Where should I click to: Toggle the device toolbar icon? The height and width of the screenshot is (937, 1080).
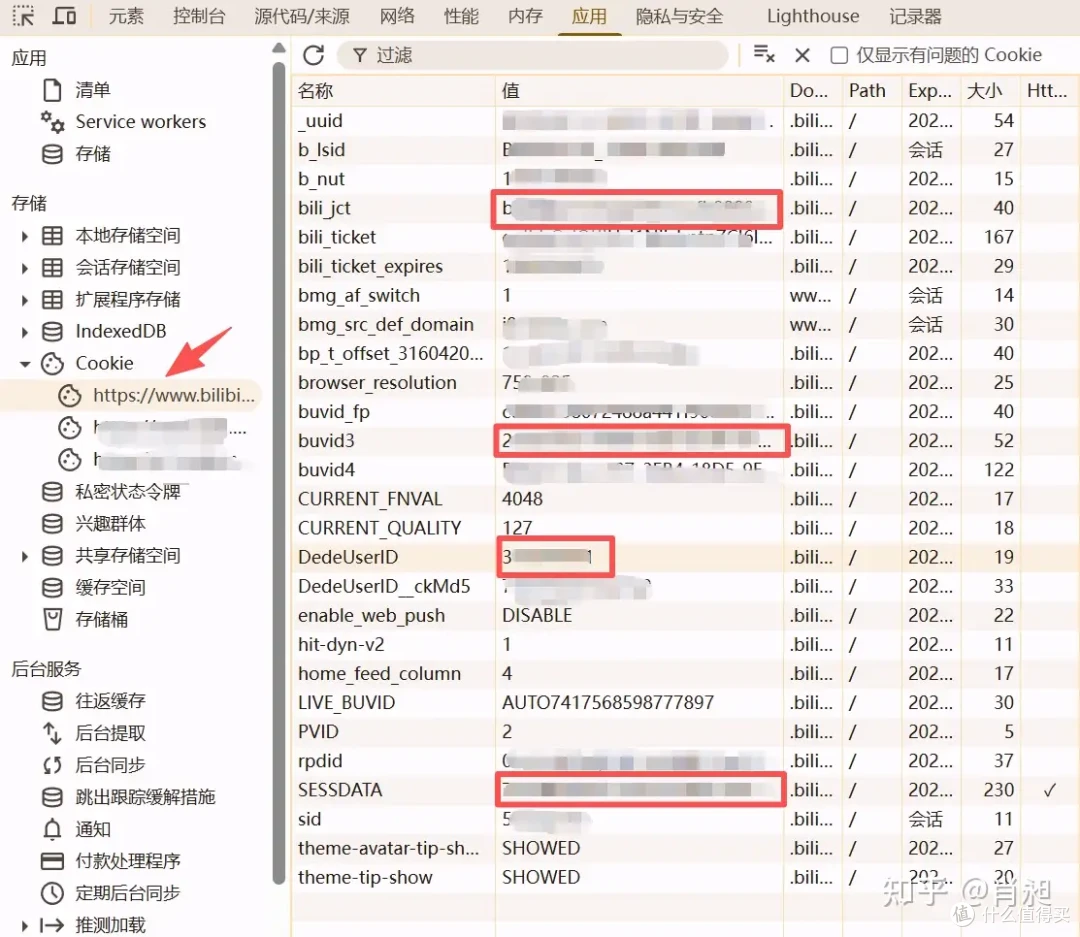pyautogui.click(x=64, y=15)
